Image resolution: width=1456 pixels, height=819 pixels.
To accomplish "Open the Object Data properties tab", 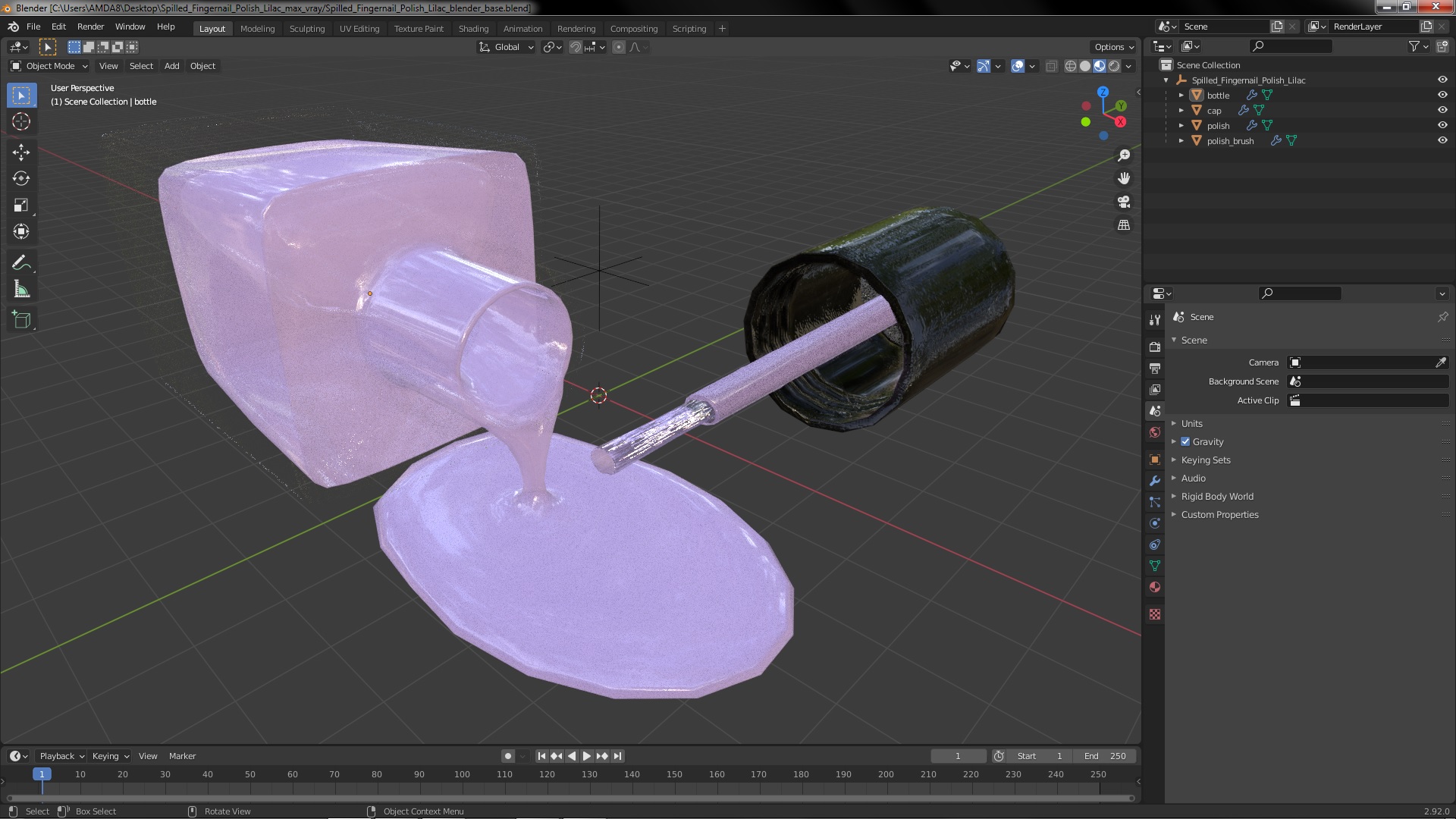I will [x=1155, y=566].
